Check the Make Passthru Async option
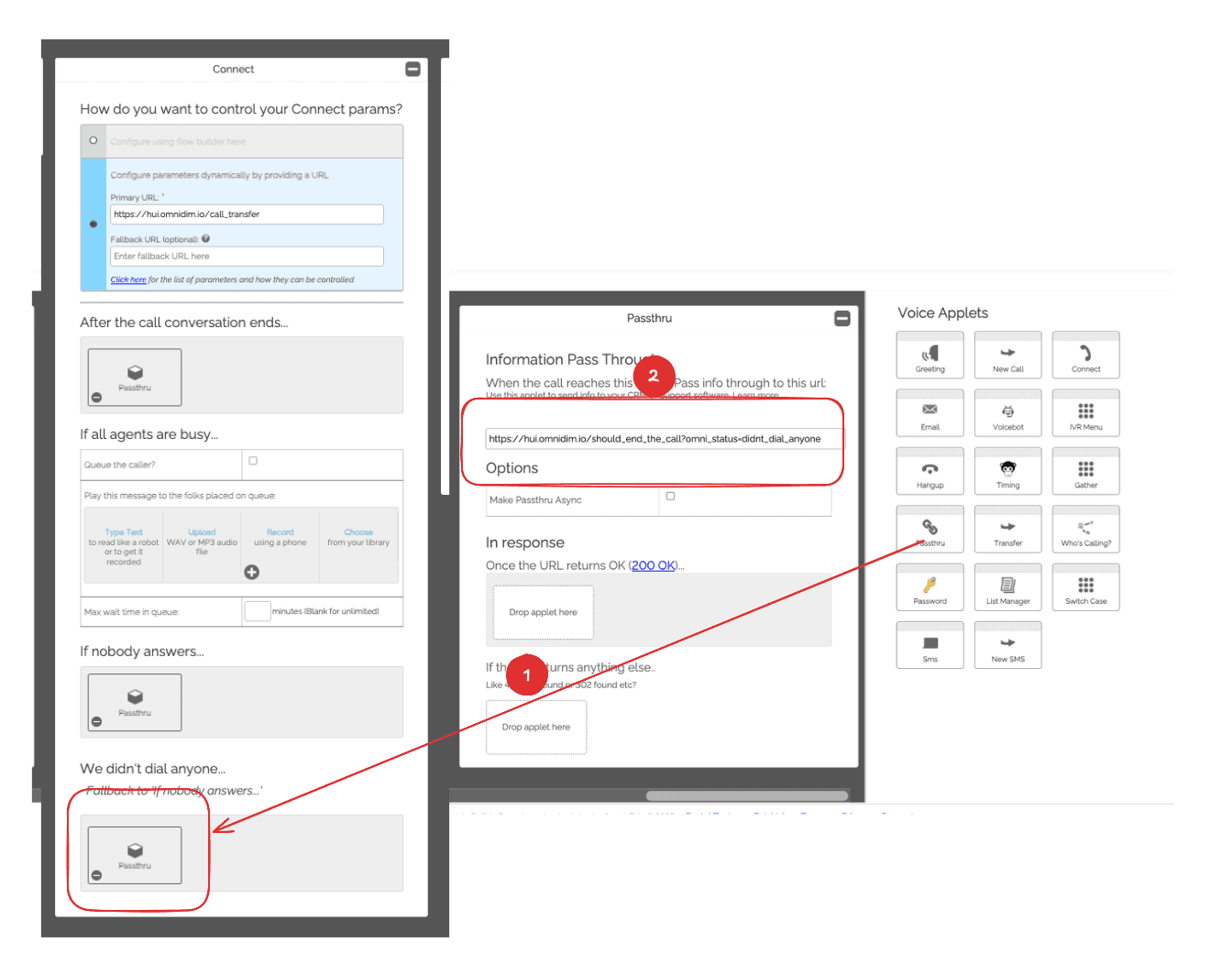The height and width of the screenshot is (975, 1232). click(x=670, y=496)
